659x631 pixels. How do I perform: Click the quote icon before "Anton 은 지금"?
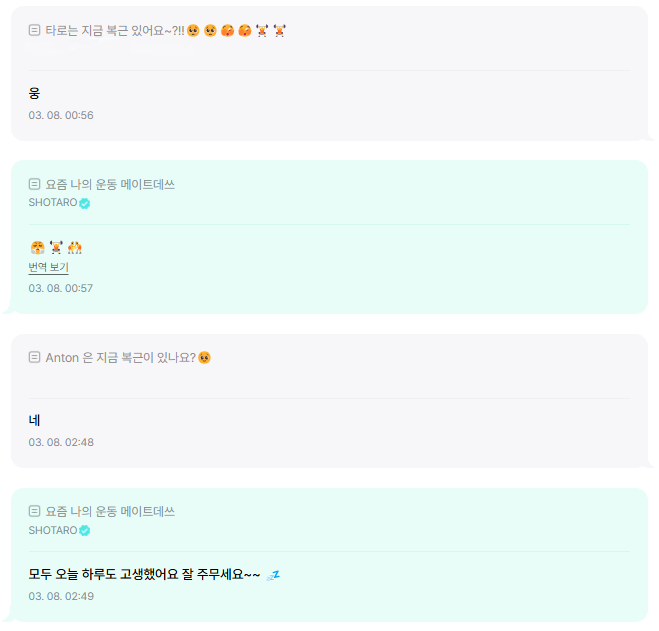(35, 358)
